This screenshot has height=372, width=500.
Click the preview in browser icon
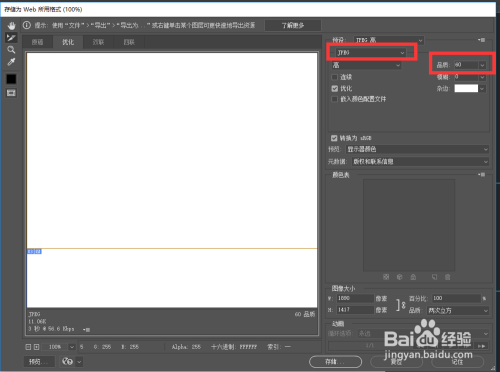pos(67,361)
